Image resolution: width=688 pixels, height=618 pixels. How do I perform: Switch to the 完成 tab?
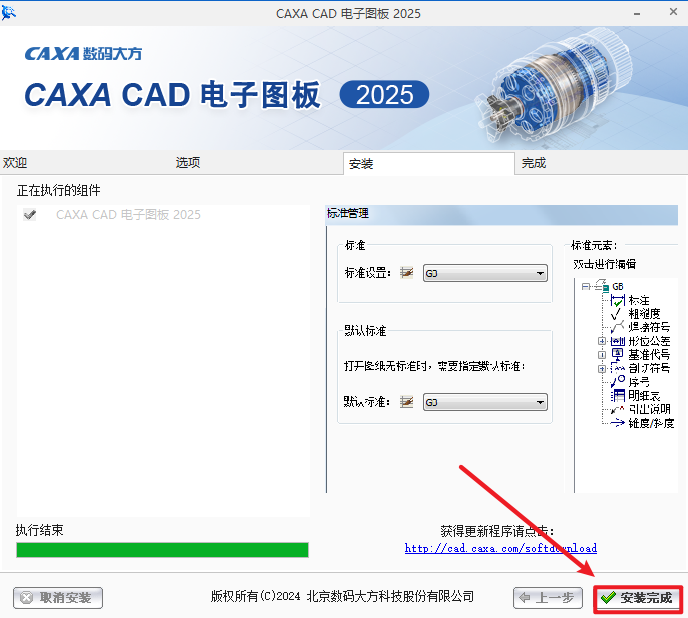tap(534, 163)
